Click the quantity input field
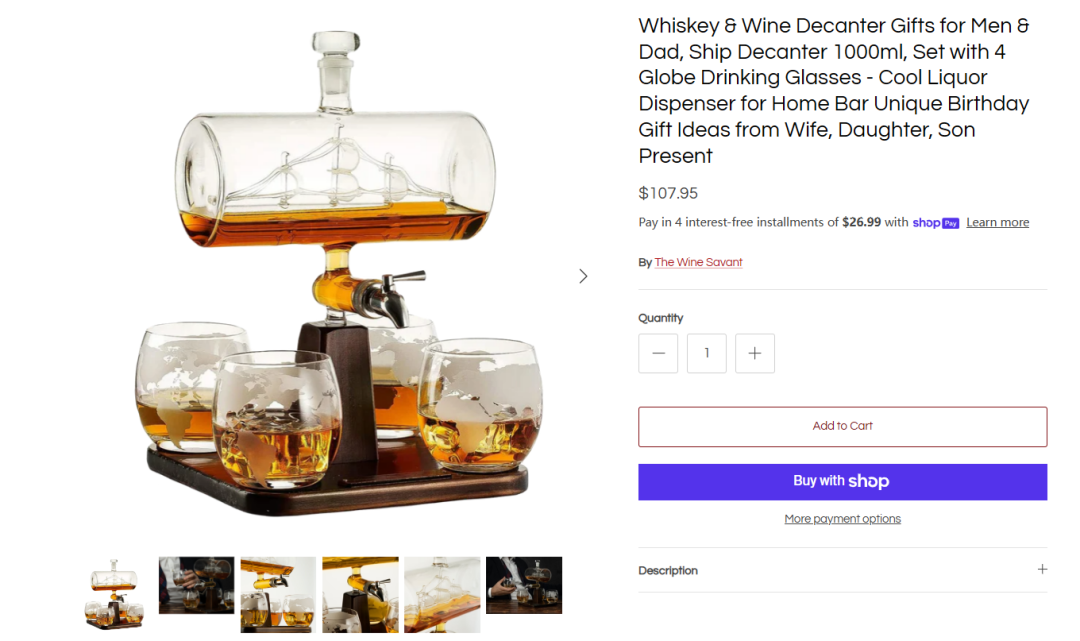 (x=707, y=353)
